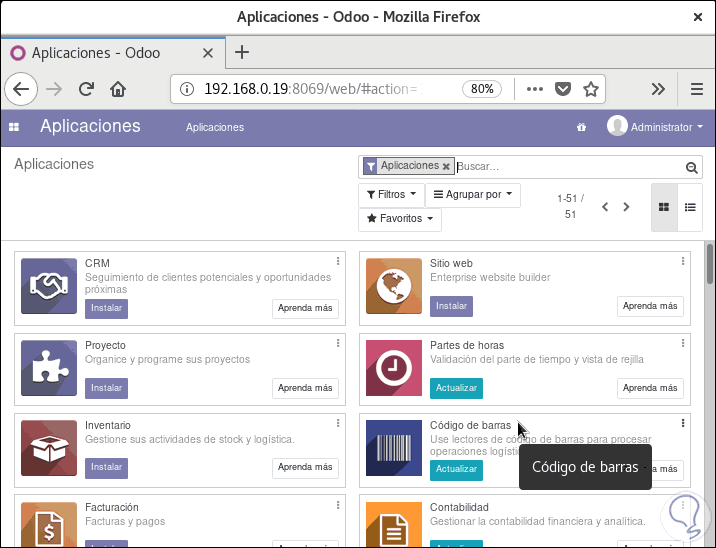The width and height of the screenshot is (716, 548).
Task: Go to the previous page of apps
Action: click(x=605, y=207)
